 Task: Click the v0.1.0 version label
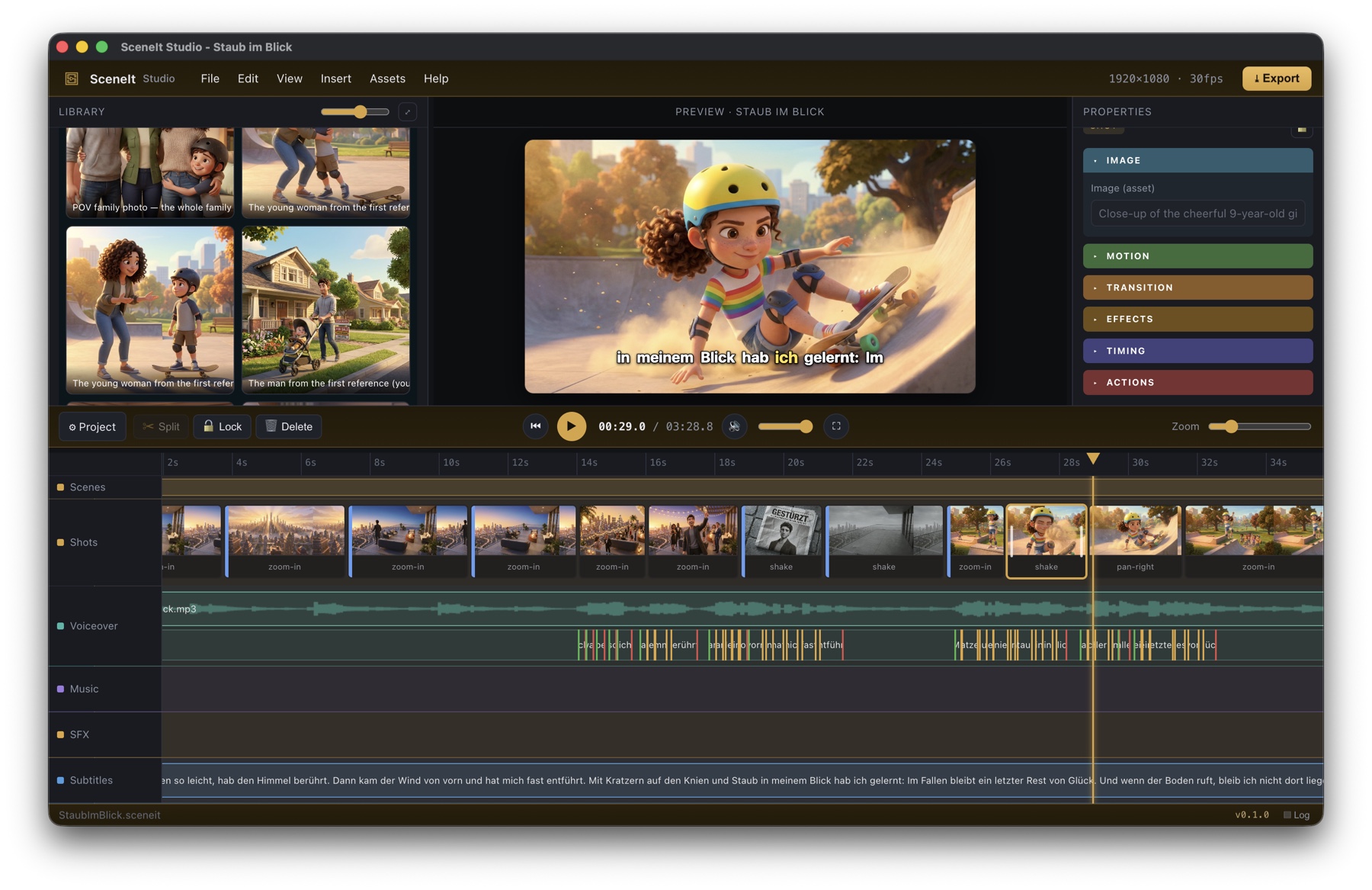click(1252, 814)
